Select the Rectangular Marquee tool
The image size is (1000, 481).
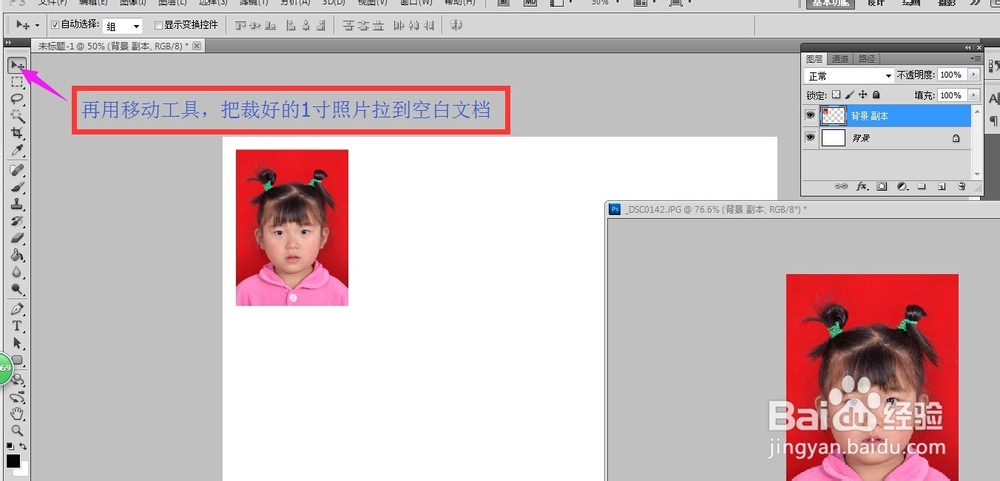(x=17, y=82)
